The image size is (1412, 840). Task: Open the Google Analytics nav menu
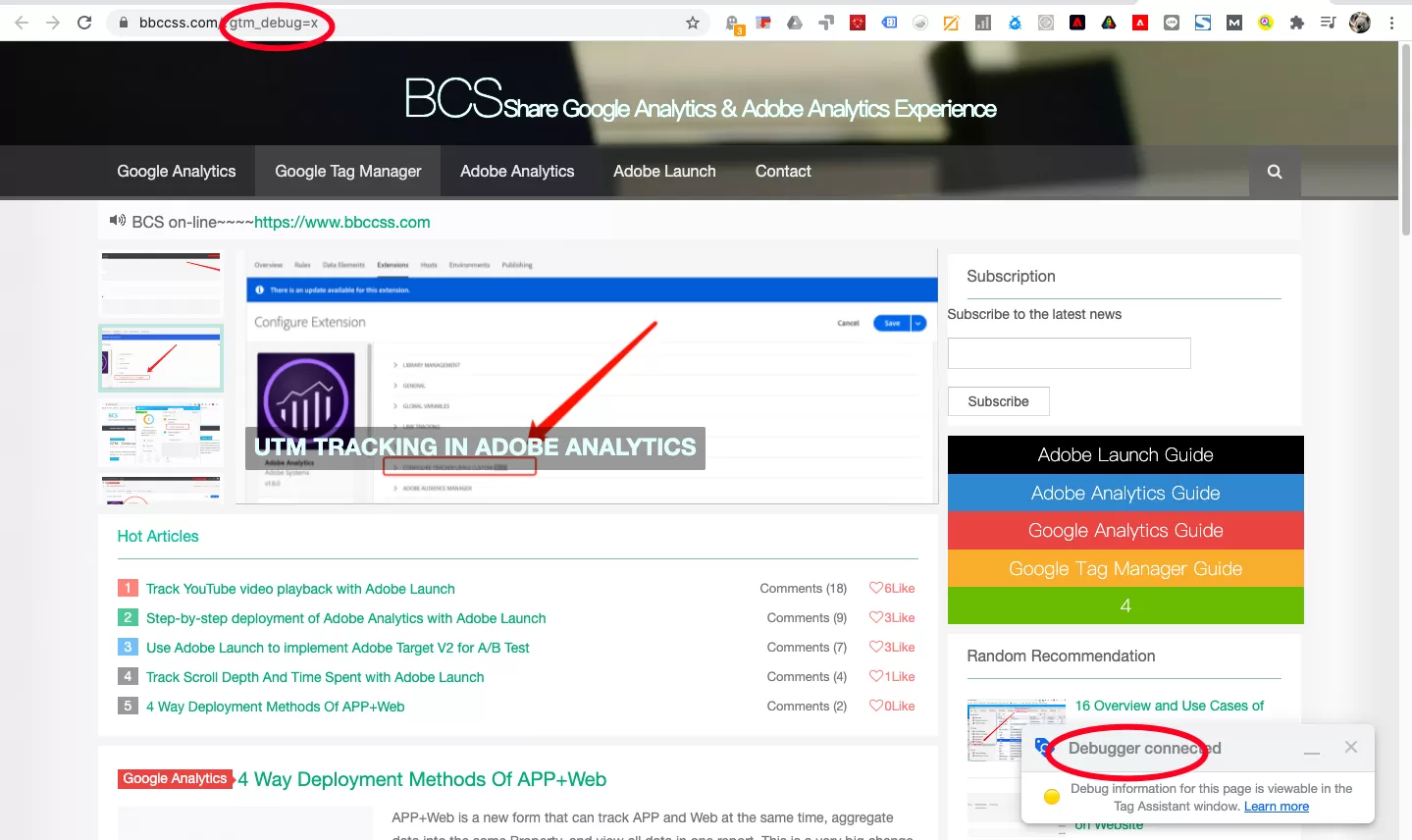coord(177,172)
